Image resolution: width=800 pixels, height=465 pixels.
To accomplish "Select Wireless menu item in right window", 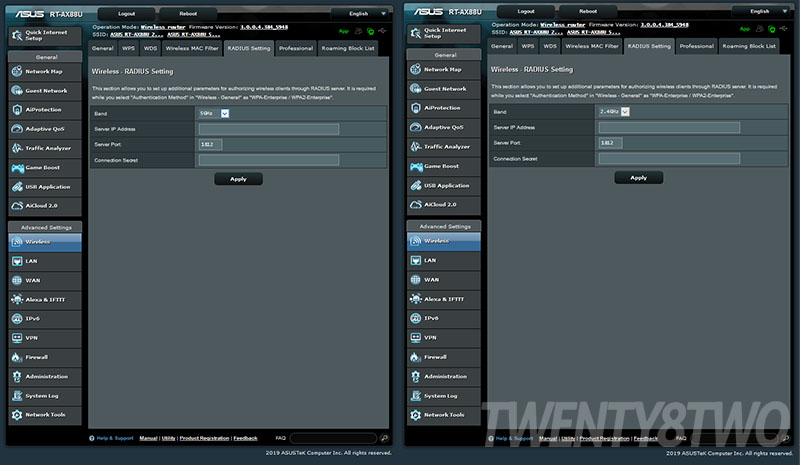I will tap(444, 241).
